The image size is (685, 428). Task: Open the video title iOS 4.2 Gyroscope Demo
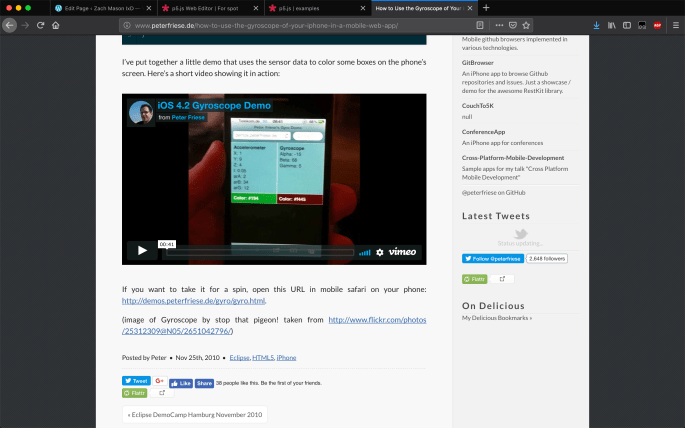pos(214,105)
